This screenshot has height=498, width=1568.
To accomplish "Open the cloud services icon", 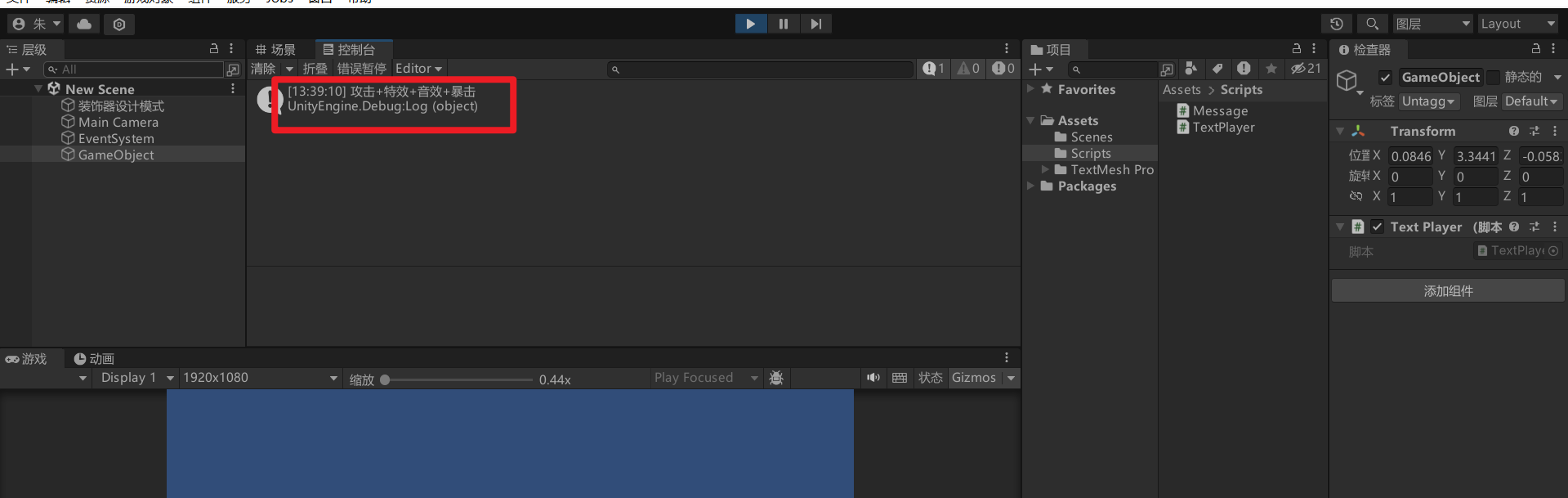I will pyautogui.click(x=84, y=25).
